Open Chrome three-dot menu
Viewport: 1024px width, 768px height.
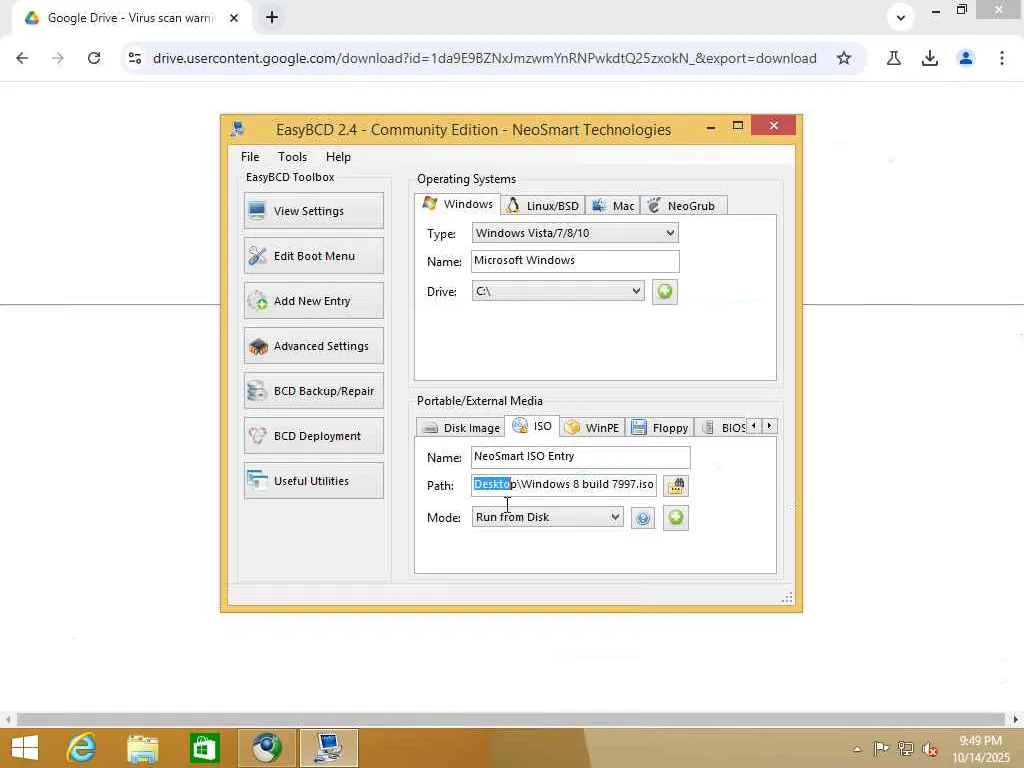1002,58
